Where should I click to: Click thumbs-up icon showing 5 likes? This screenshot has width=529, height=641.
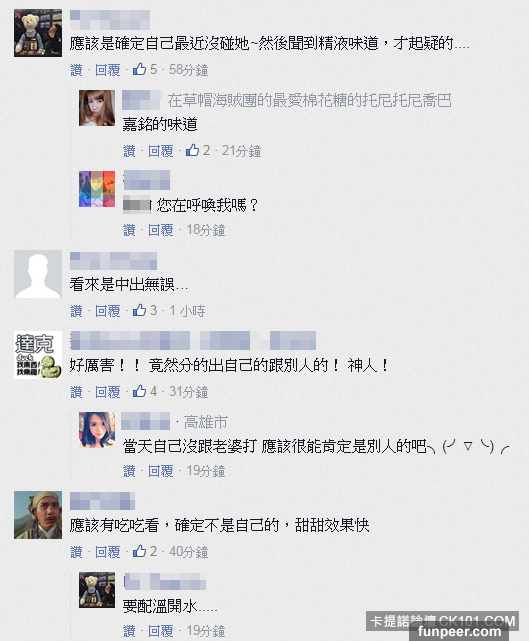pos(139,69)
